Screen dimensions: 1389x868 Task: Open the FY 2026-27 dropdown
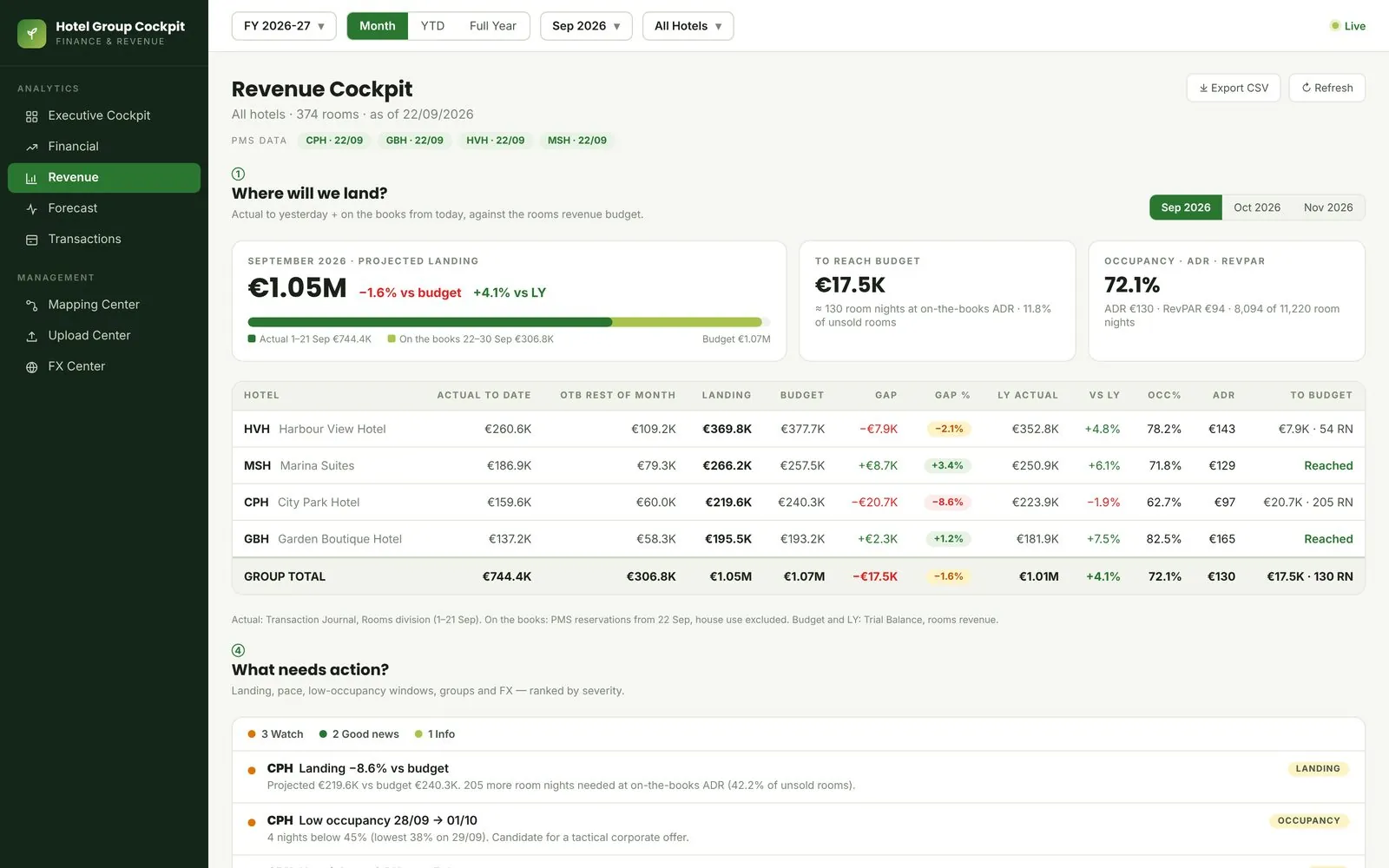(284, 26)
